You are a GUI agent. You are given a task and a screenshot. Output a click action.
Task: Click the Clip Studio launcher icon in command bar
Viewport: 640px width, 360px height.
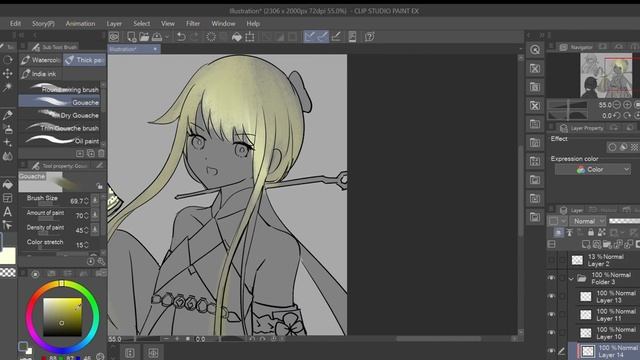click(x=114, y=37)
